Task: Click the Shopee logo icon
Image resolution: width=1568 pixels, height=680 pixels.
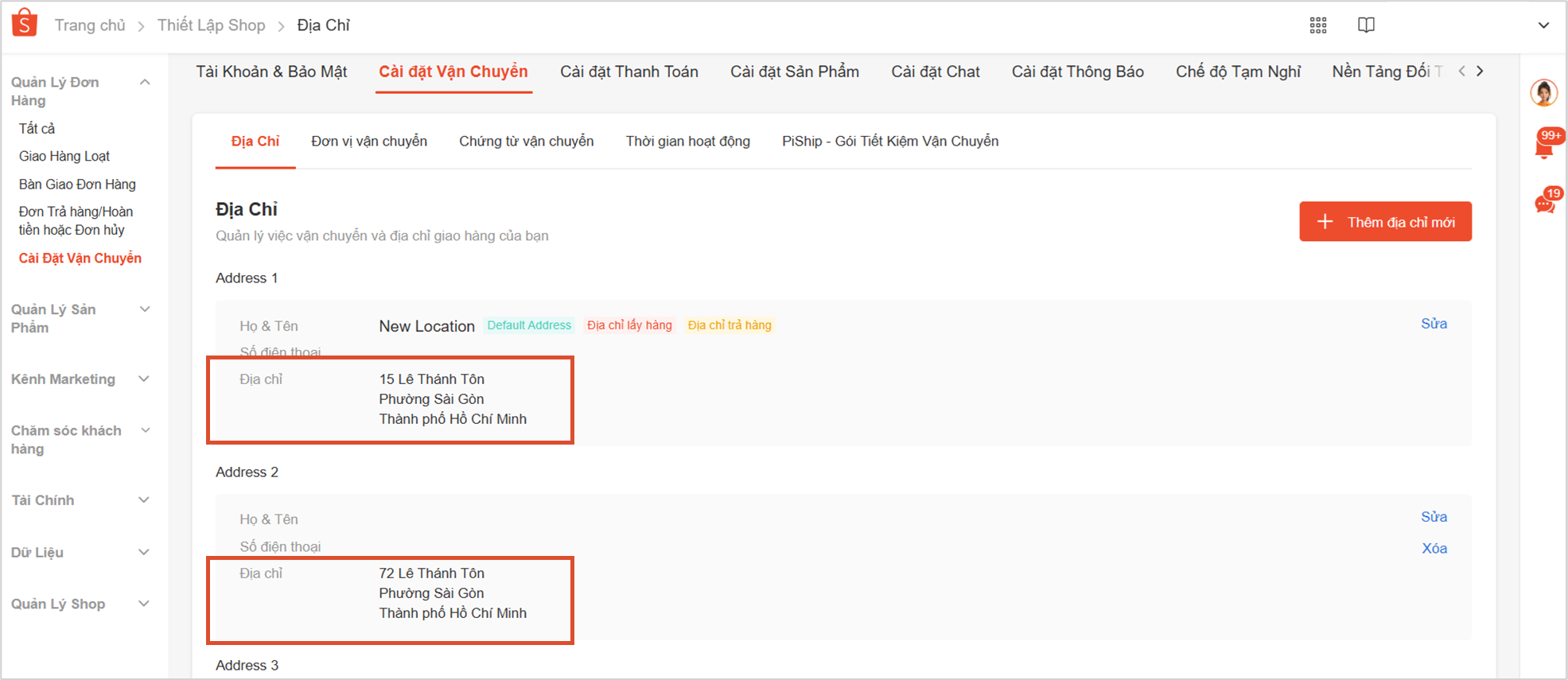Action: (25, 23)
